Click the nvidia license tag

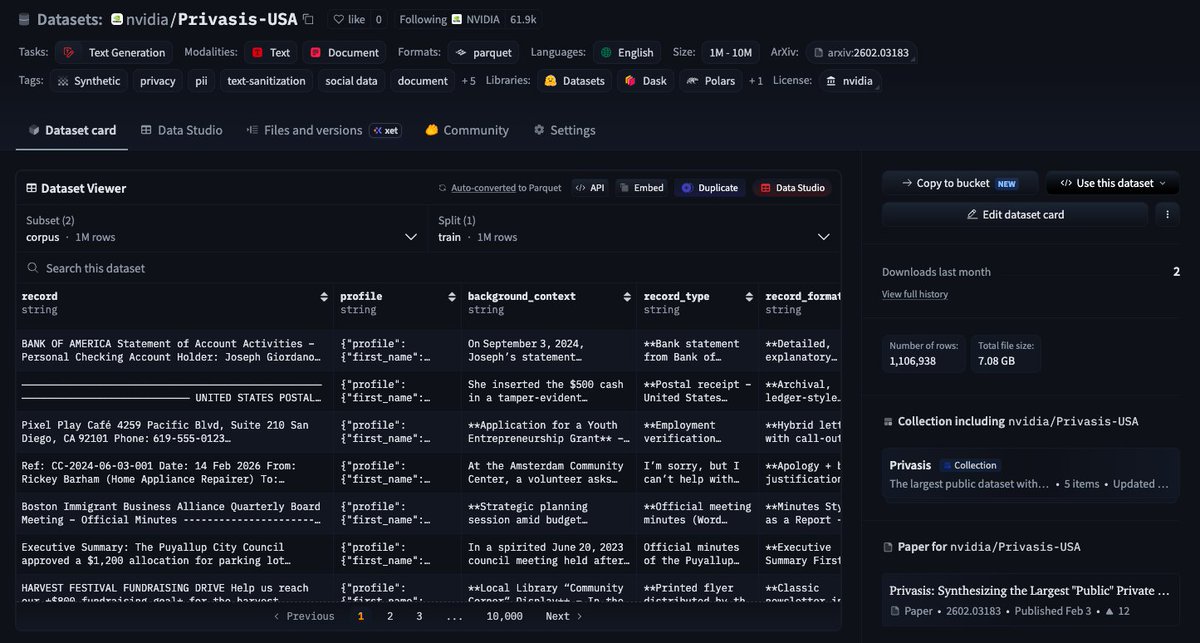pos(849,81)
